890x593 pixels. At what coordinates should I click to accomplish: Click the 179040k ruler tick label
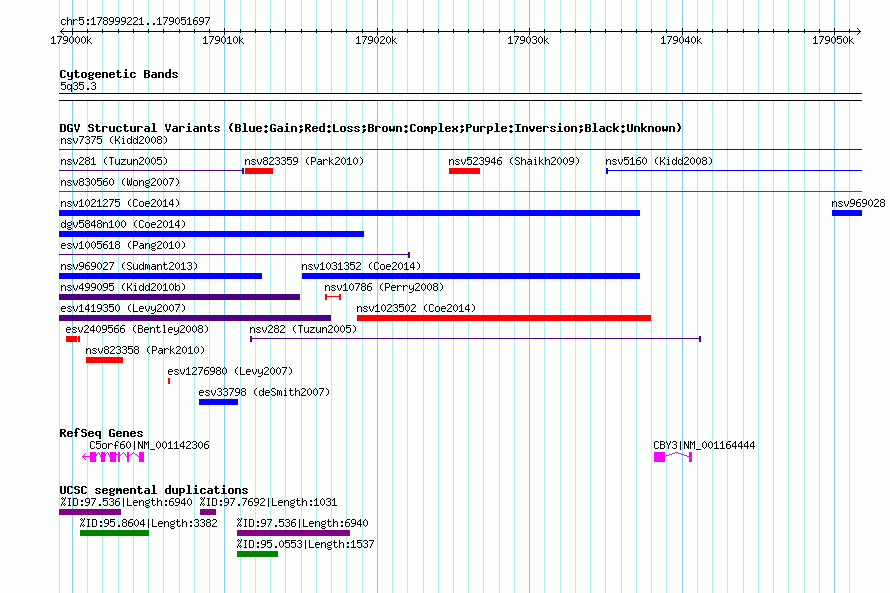pyautogui.click(x=681, y=40)
